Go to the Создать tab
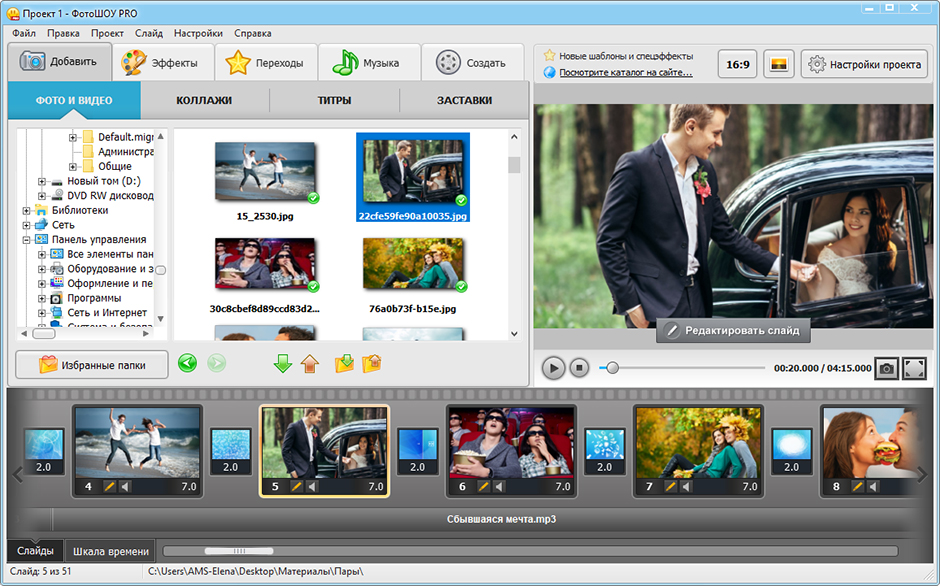The height and width of the screenshot is (586, 940). (472, 63)
